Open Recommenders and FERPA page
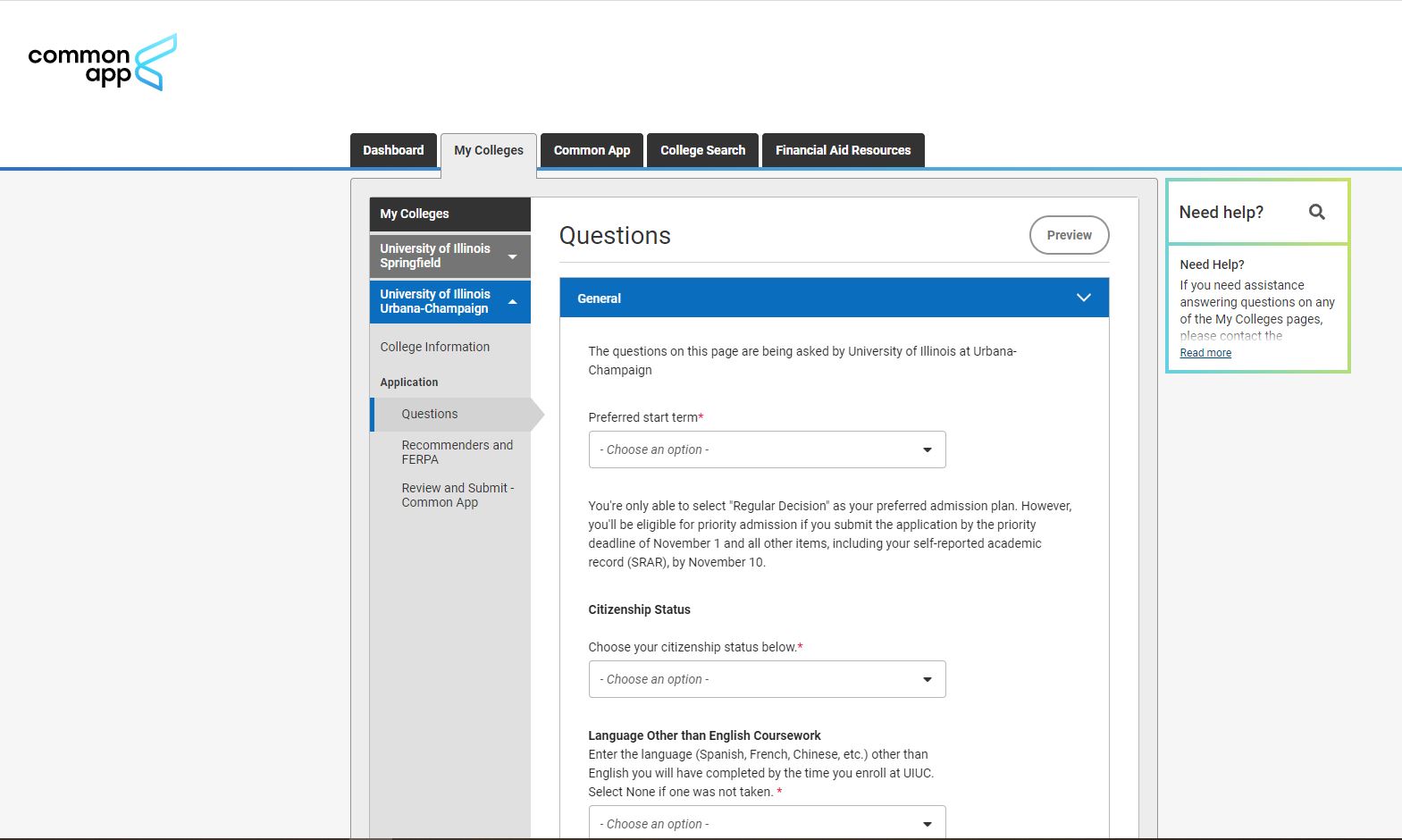Viewport: 1402px width, 840px height. click(457, 452)
